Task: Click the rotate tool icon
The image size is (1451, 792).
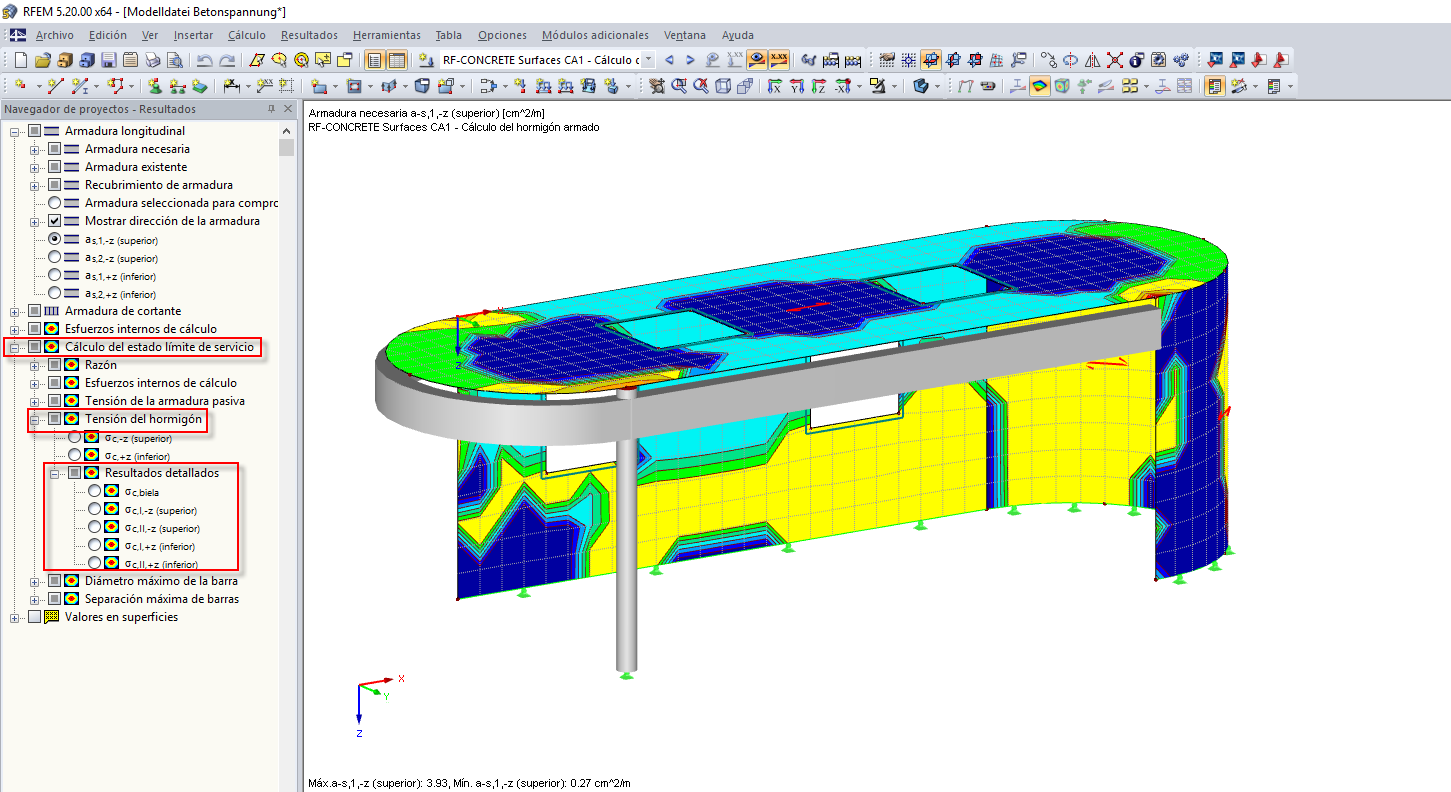Action: click(1070, 60)
